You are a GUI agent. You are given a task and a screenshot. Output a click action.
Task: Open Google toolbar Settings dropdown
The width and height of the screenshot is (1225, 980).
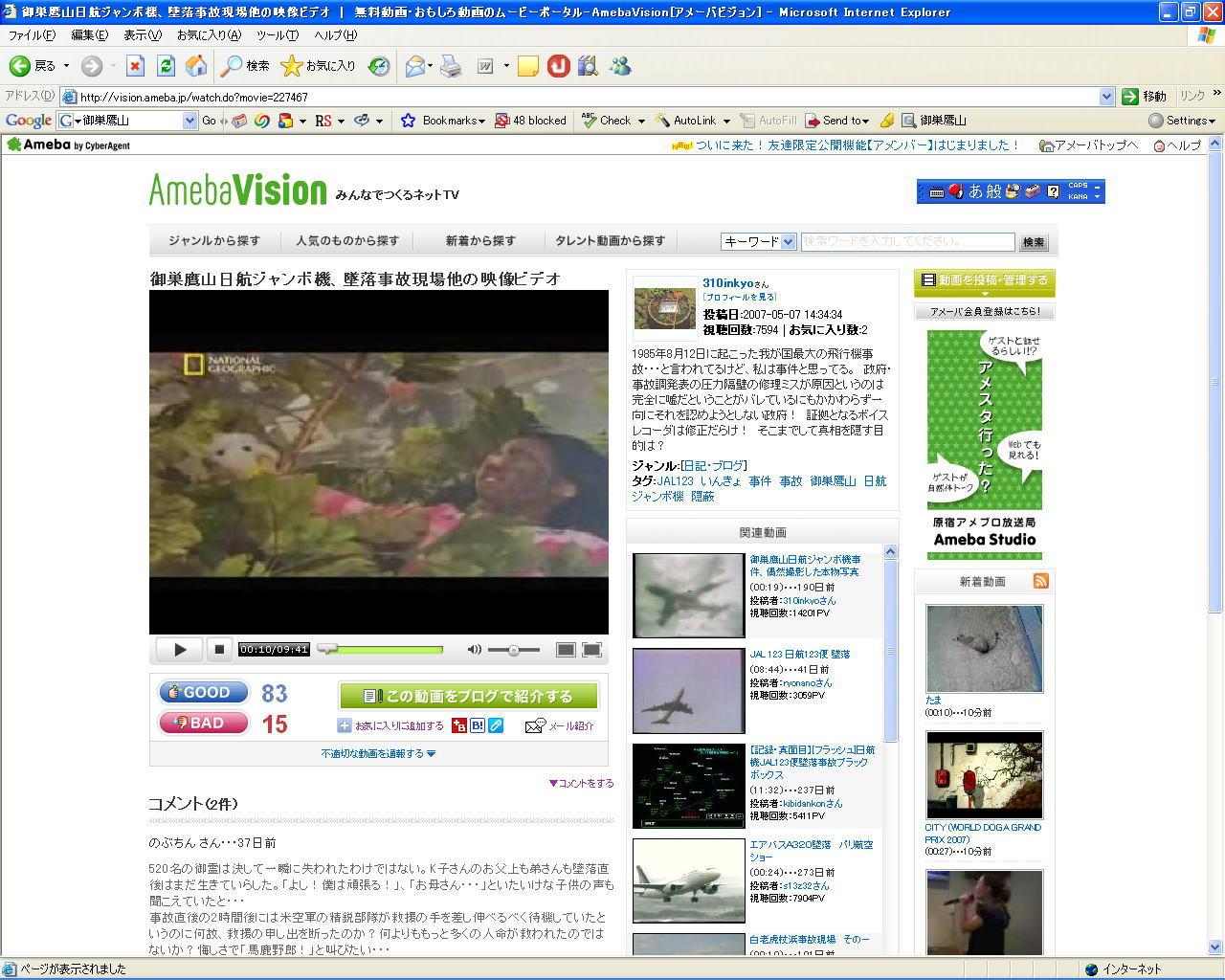[x=1182, y=121]
